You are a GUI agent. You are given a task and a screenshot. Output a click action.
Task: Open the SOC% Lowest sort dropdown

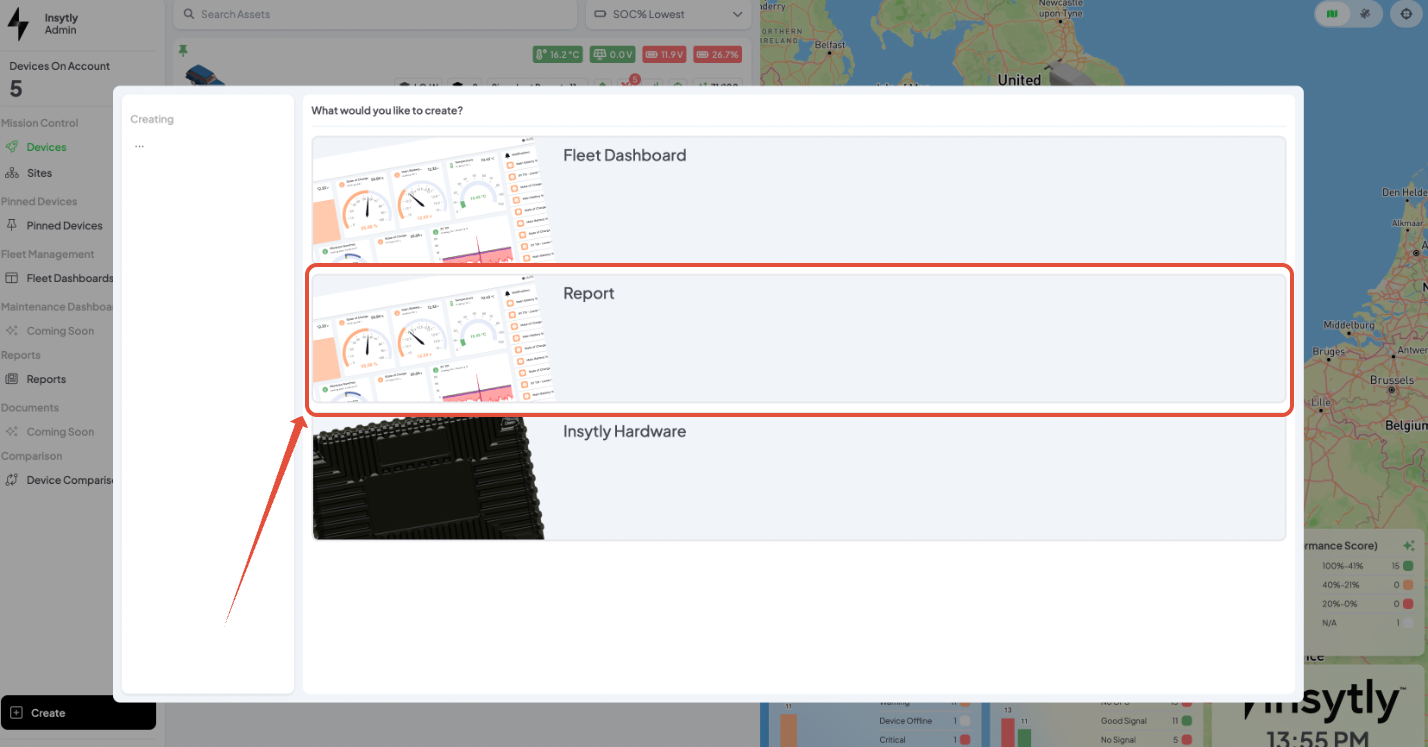tap(668, 14)
